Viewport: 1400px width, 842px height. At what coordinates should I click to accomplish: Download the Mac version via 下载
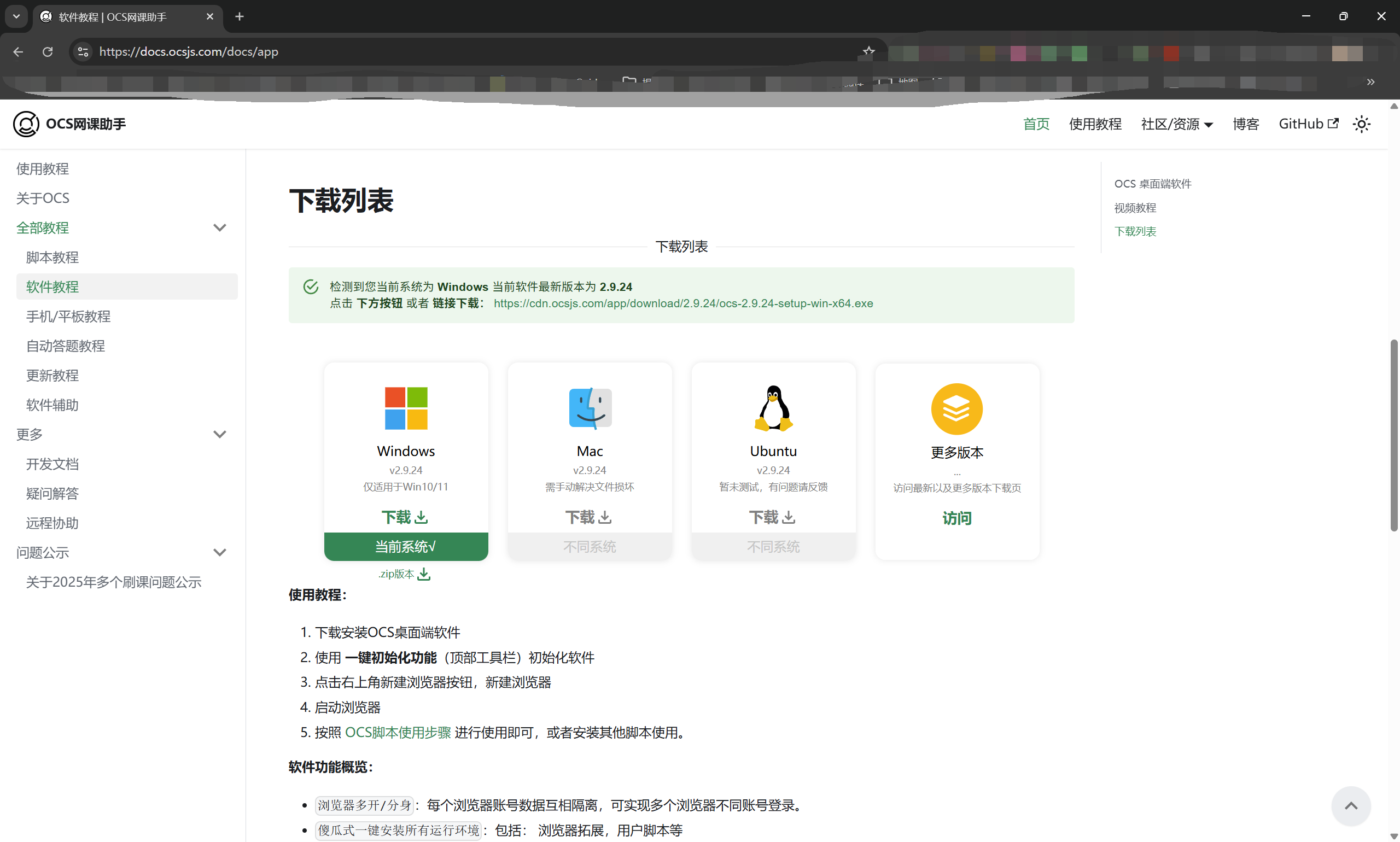coord(588,517)
